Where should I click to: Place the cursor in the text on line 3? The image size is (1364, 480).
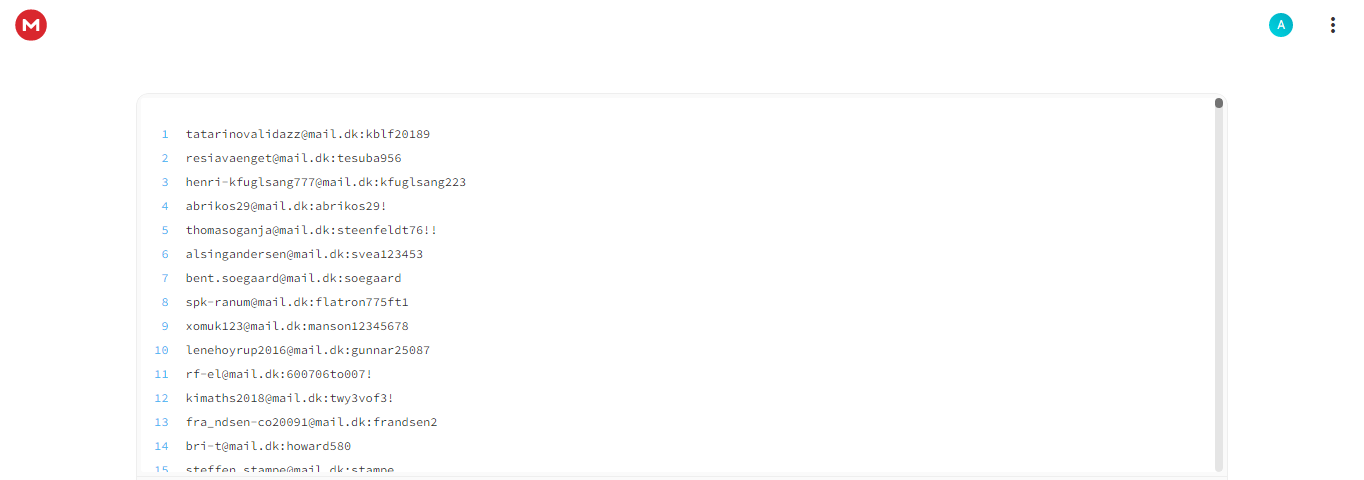pyautogui.click(x=326, y=182)
